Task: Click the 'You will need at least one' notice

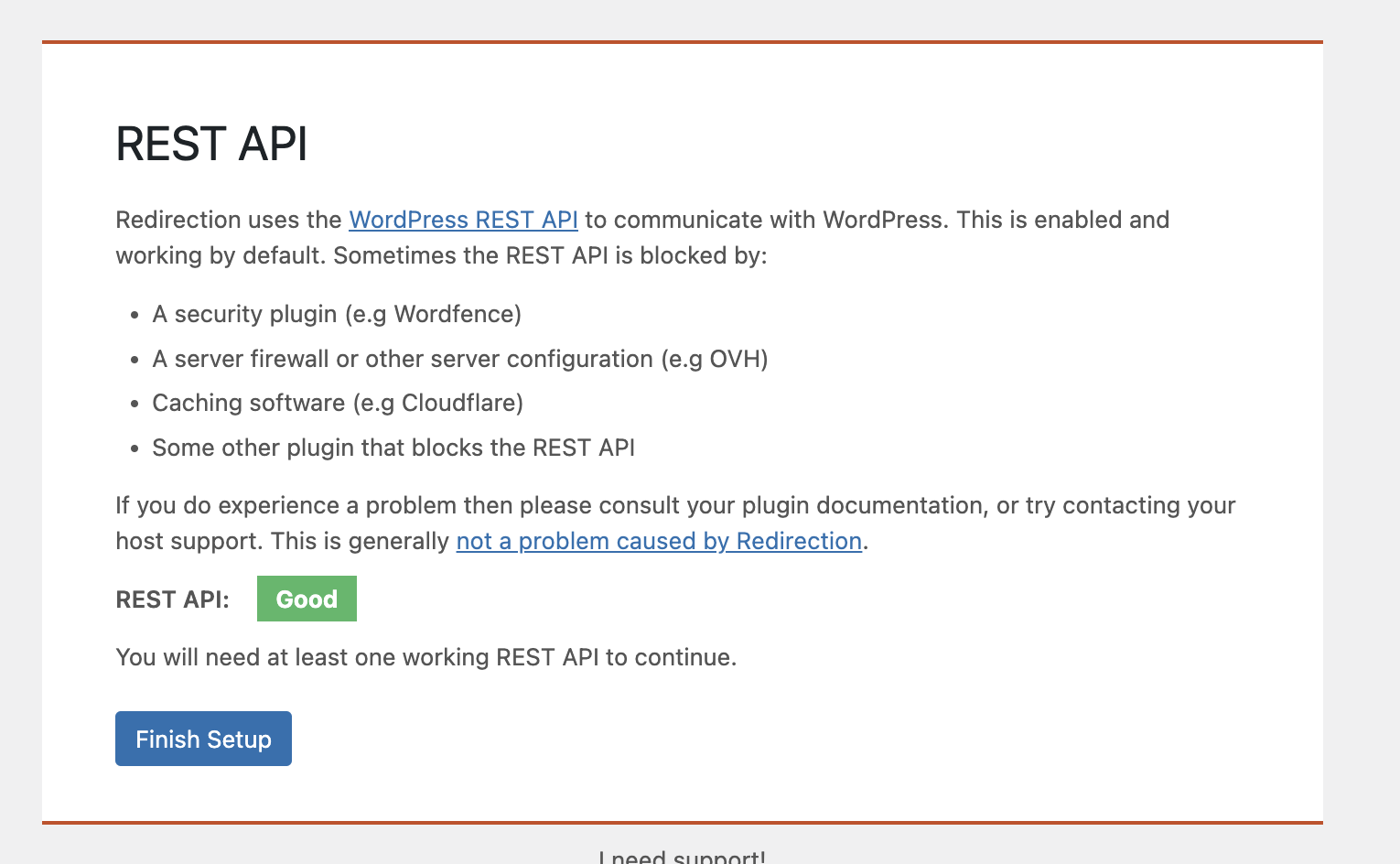Action: click(x=425, y=657)
